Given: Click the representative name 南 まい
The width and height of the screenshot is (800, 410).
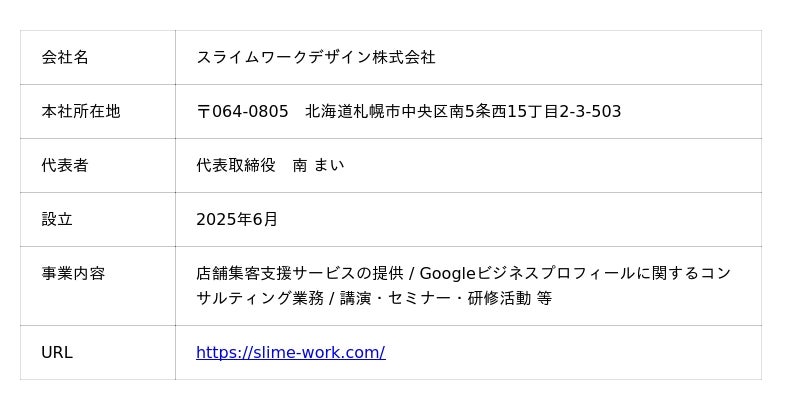Looking at the screenshot, I should pos(318,165).
